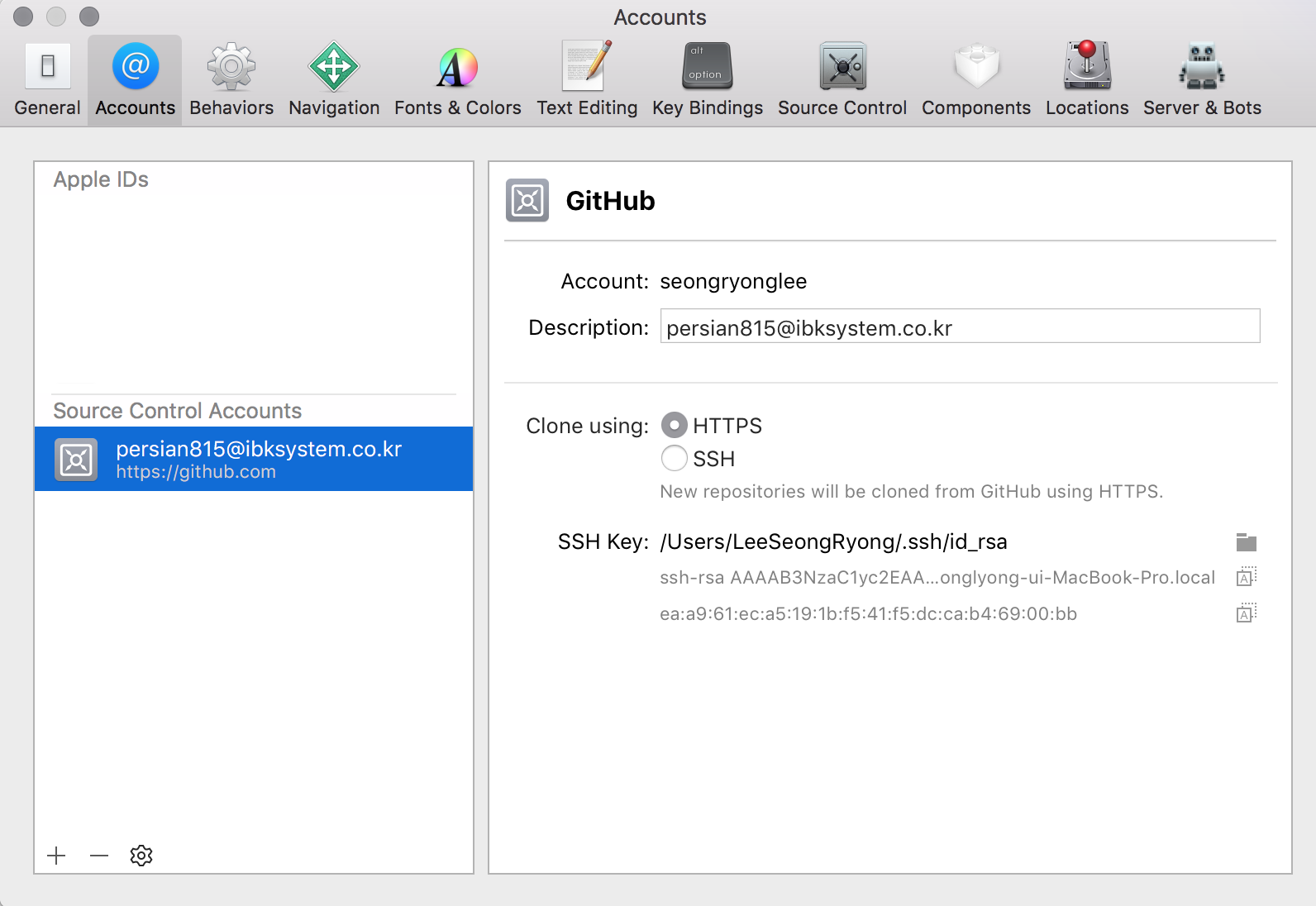Screen dimensions: 1316x906
Task: Open Source Control preferences vault icon
Action: (x=843, y=66)
